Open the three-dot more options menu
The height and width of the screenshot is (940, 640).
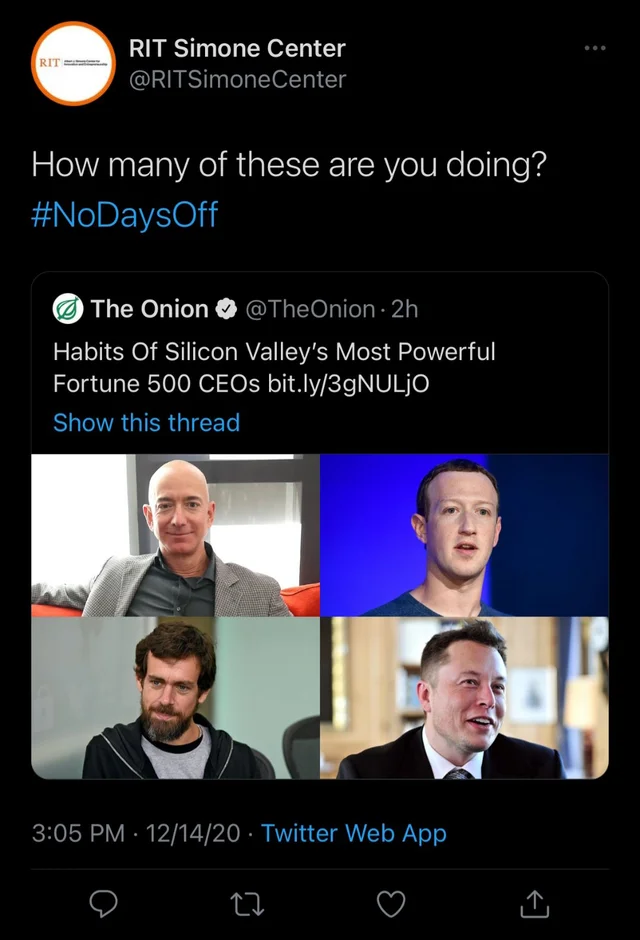click(x=595, y=48)
